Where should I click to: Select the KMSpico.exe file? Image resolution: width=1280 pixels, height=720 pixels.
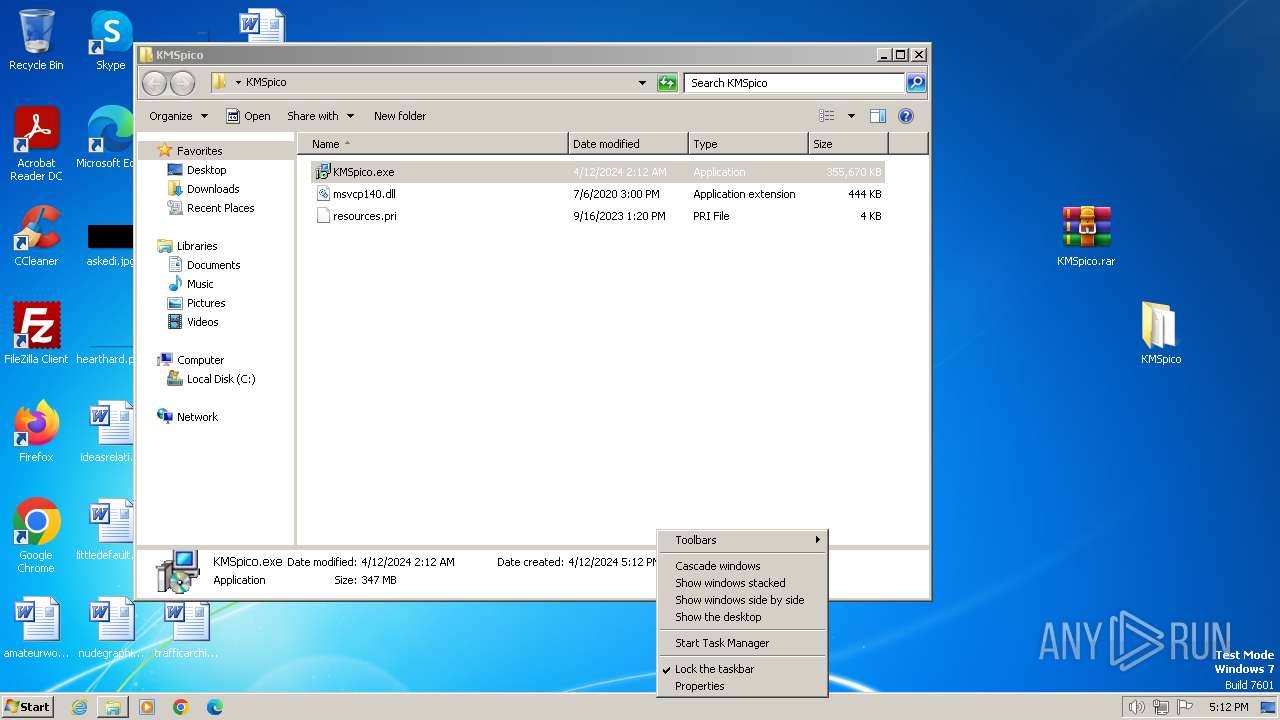[598, 172]
